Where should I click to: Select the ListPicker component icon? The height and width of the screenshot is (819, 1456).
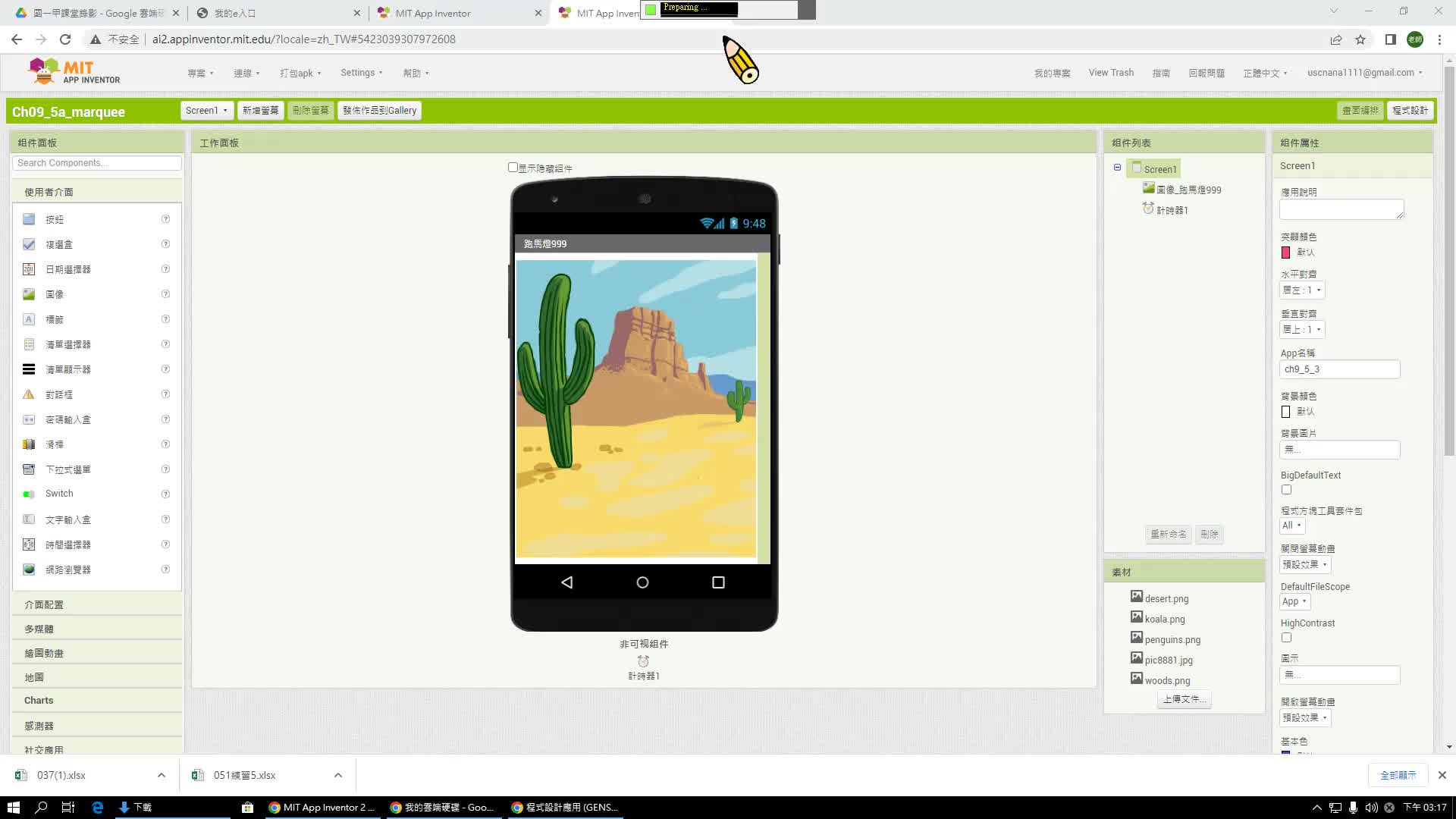coord(29,344)
